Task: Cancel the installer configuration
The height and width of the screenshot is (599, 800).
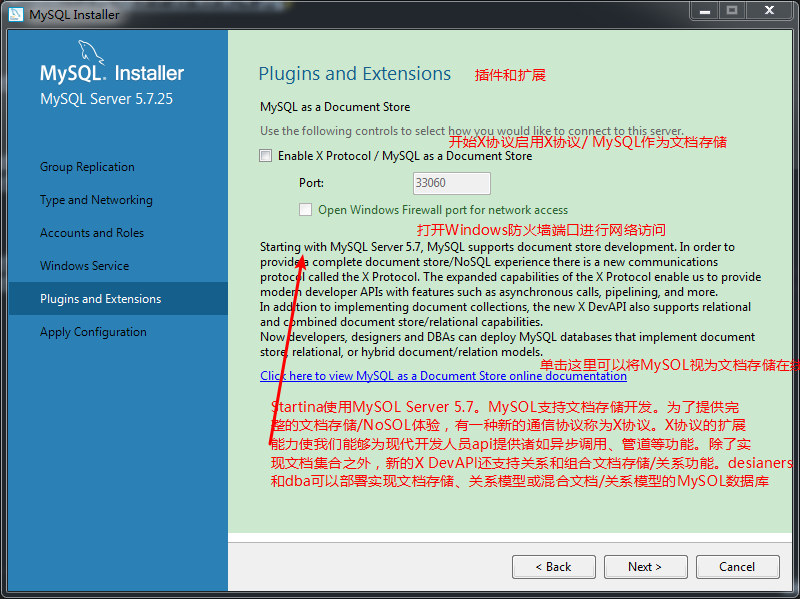Action: [x=737, y=567]
